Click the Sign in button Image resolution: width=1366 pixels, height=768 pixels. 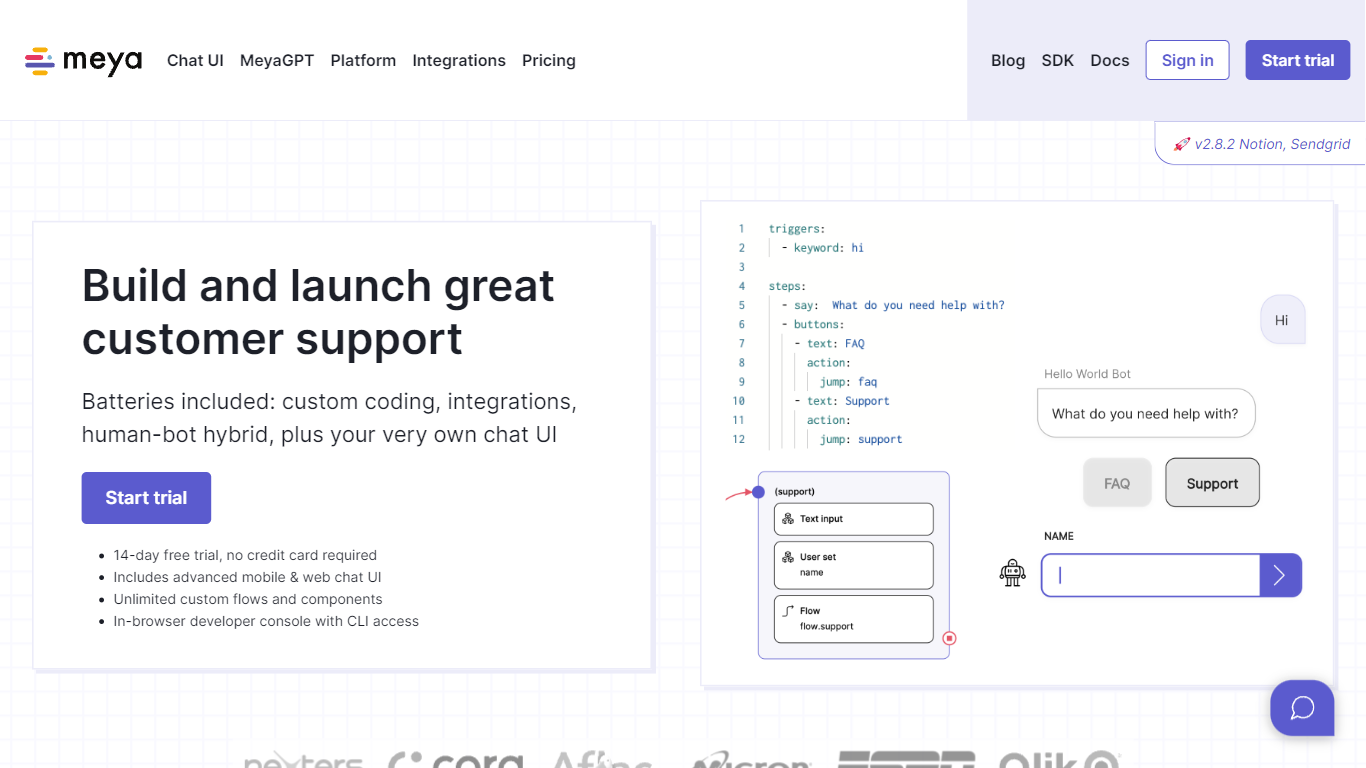(x=1187, y=60)
